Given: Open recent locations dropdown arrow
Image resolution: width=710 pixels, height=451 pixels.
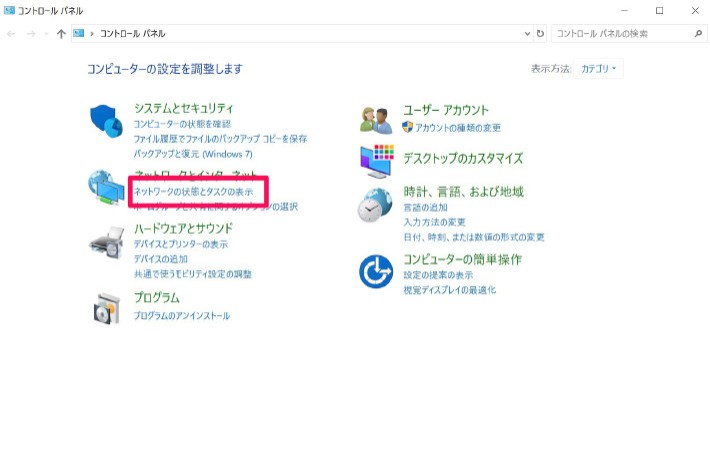Looking at the screenshot, I should click(x=46, y=34).
